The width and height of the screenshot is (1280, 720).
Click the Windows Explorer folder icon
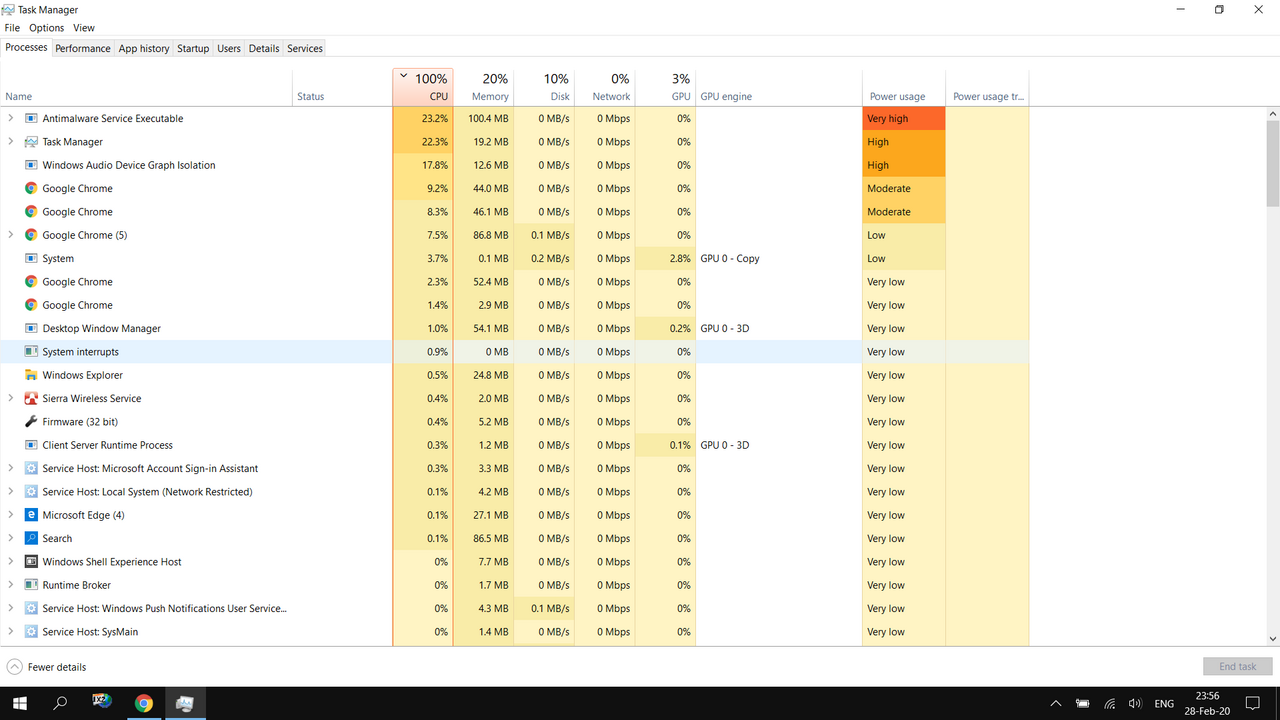coord(31,375)
